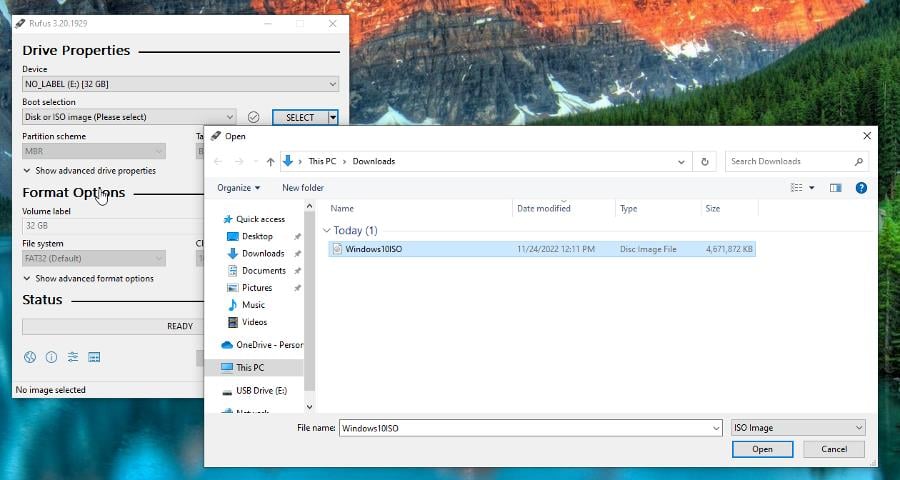Click the change view icon
Image resolution: width=900 pixels, height=480 pixels.
pos(797,188)
